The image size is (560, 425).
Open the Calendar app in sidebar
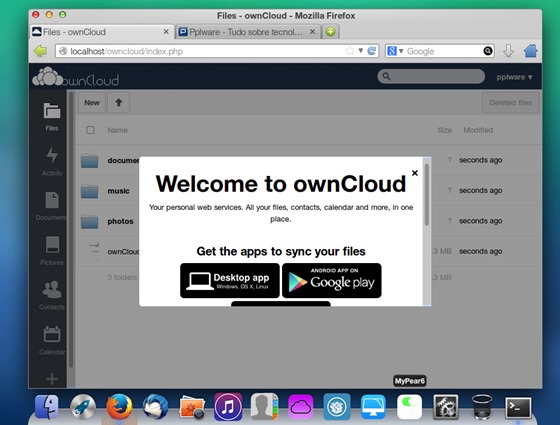click(52, 340)
